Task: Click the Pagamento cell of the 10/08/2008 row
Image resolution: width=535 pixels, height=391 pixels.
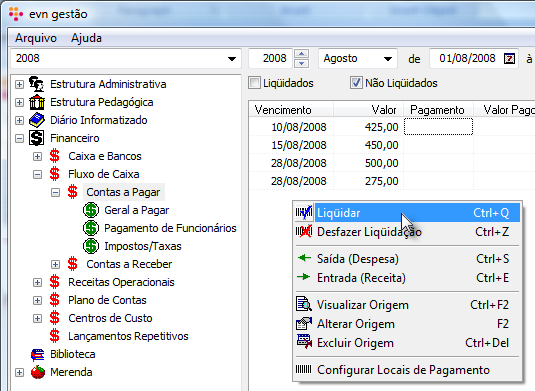Action: coord(438,127)
